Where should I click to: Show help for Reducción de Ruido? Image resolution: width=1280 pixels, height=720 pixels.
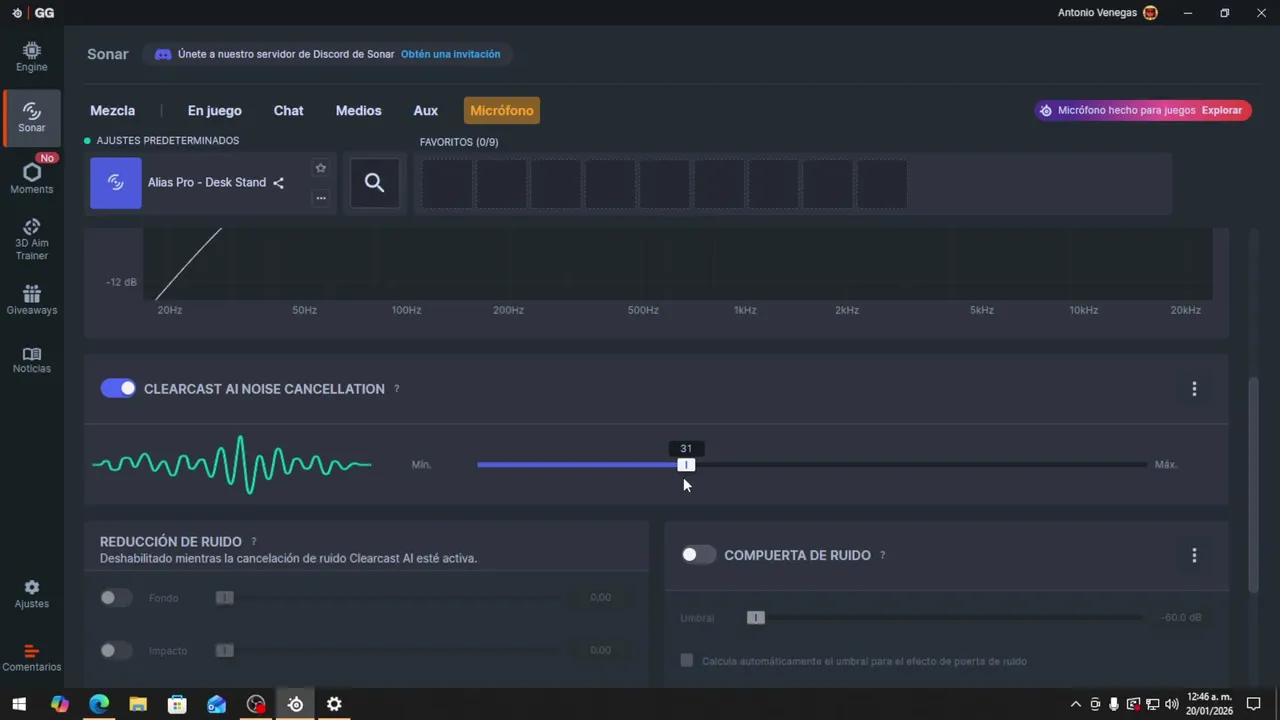pyautogui.click(x=253, y=542)
